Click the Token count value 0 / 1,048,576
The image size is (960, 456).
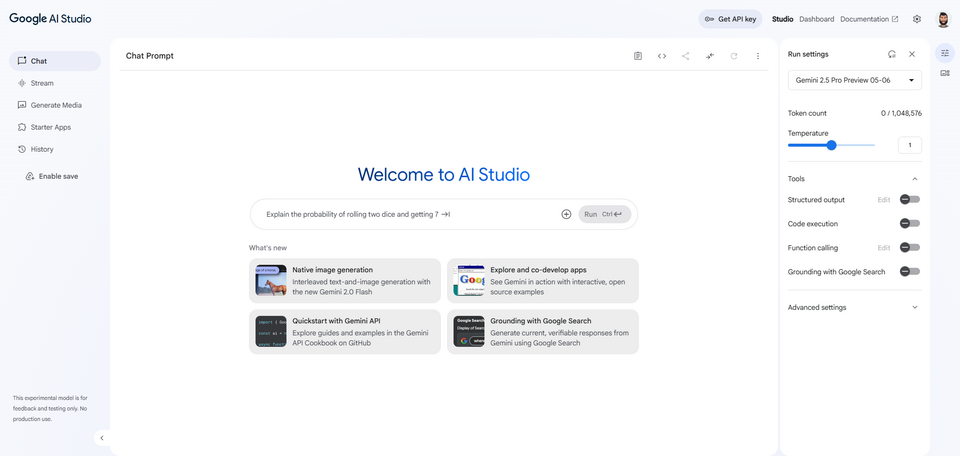tap(901, 113)
